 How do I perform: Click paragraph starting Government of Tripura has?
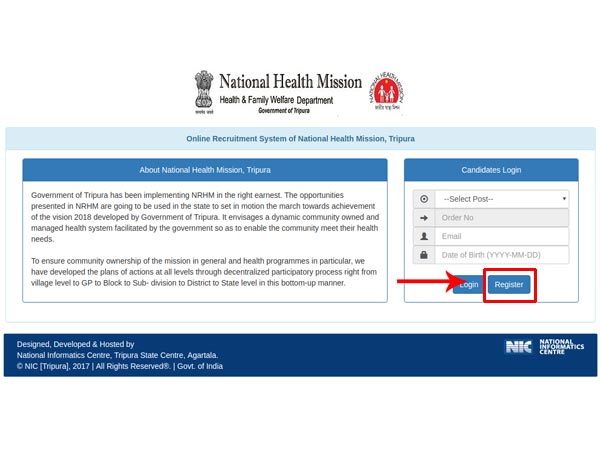tap(205, 217)
